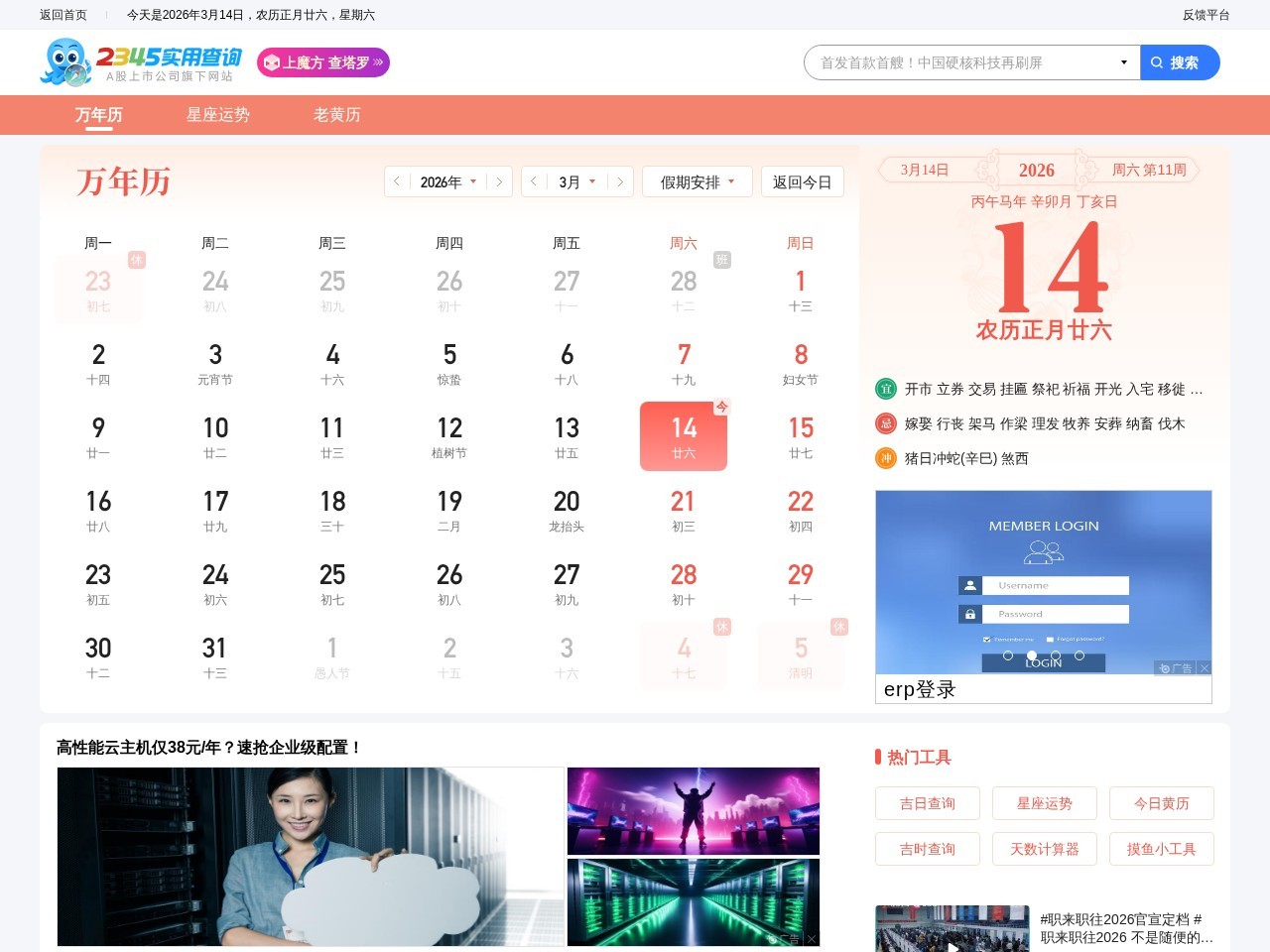Go back one month using left arrow
This screenshot has height=952, width=1270.
click(x=534, y=181)
